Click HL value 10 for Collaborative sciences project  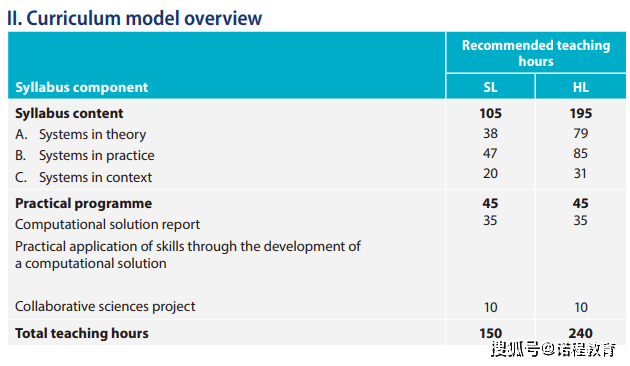pyautogui.click(x=581, y=308)
